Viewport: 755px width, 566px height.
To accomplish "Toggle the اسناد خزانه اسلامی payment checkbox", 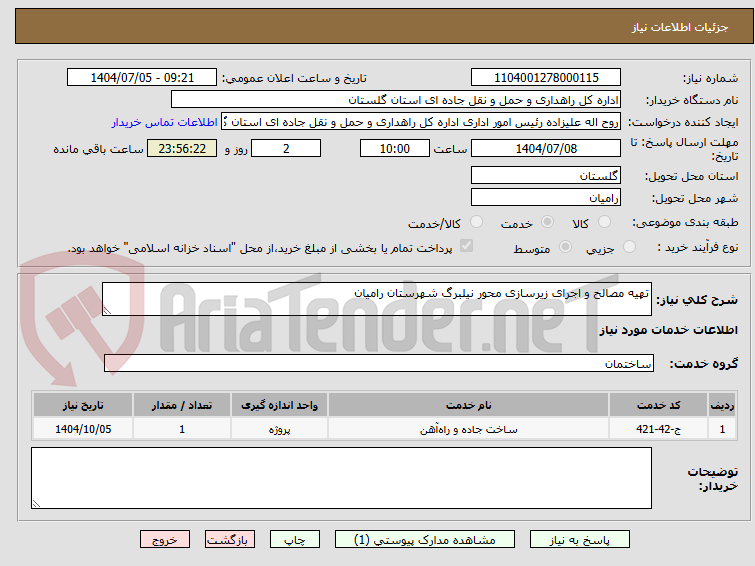I will click(466, 246).
